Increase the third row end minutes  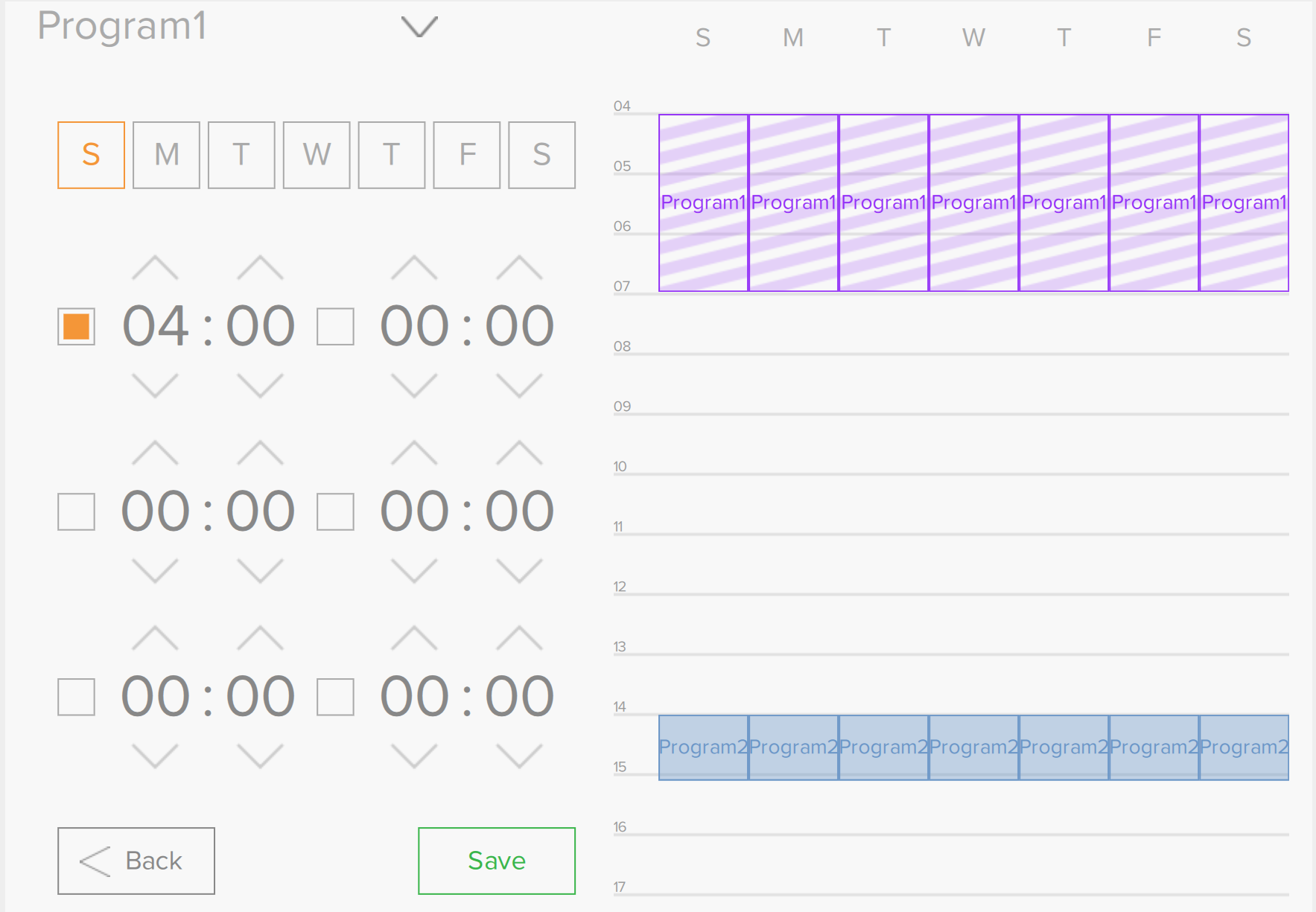[x=519, y=638]
